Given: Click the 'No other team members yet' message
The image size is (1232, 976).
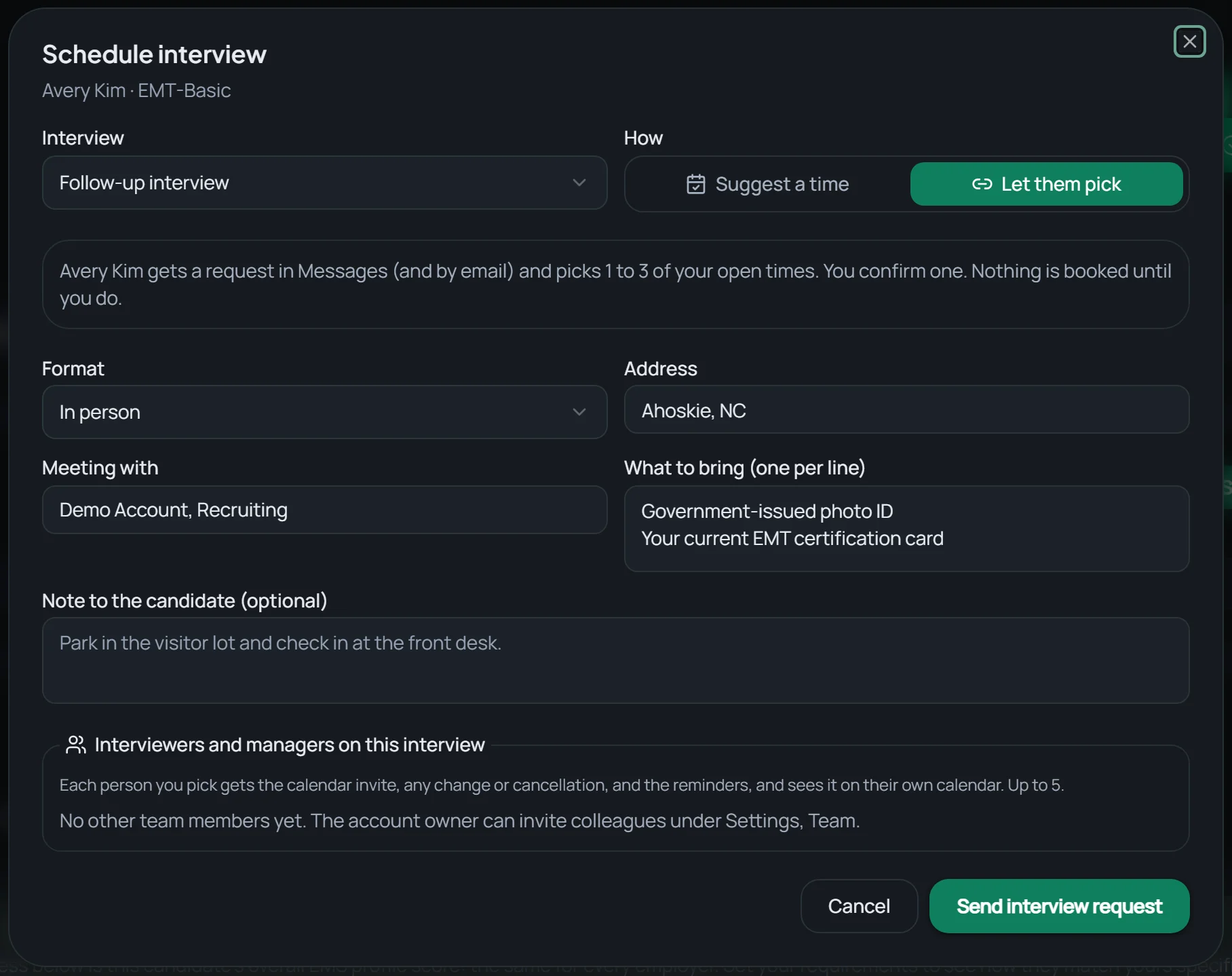Looking at the screenshot, I should (459, 821).
